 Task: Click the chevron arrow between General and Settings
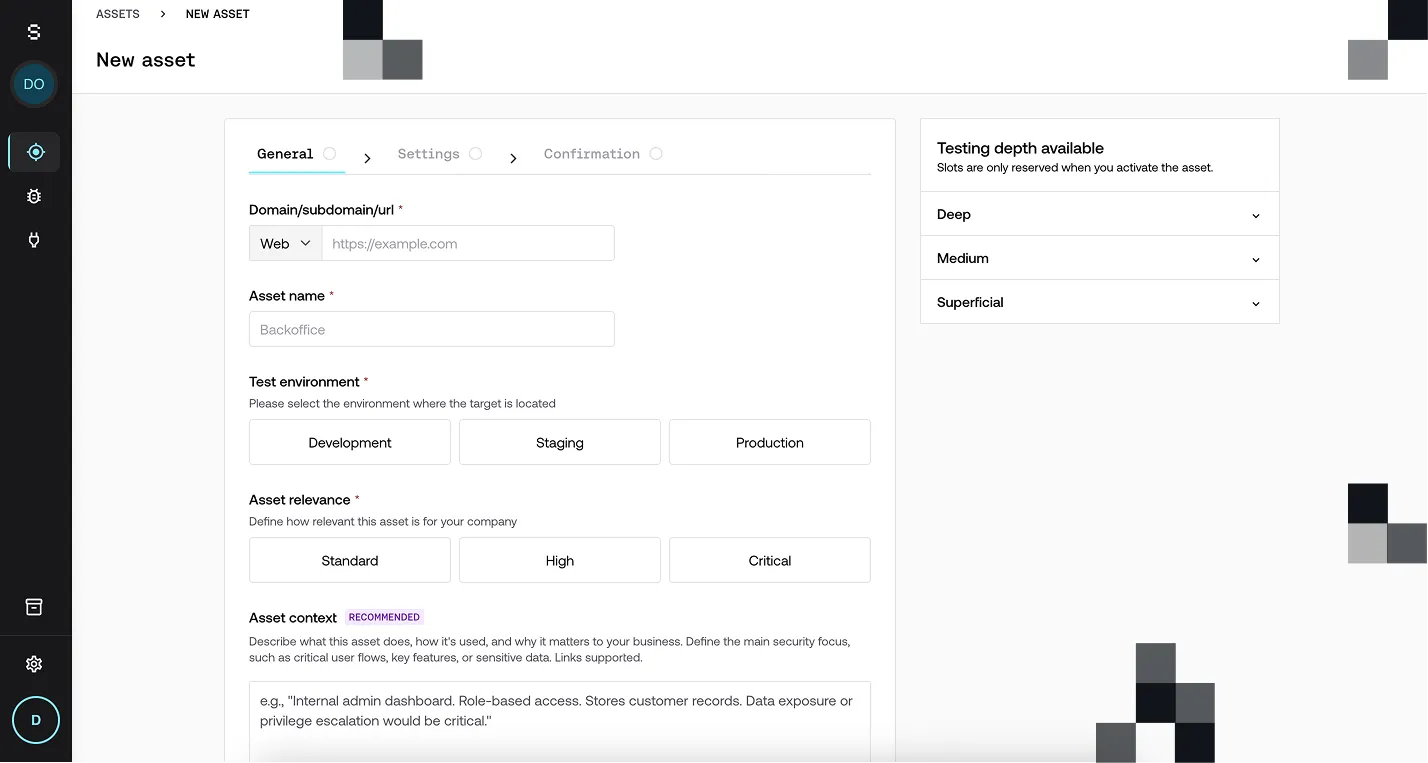click(x=367, y=158)
